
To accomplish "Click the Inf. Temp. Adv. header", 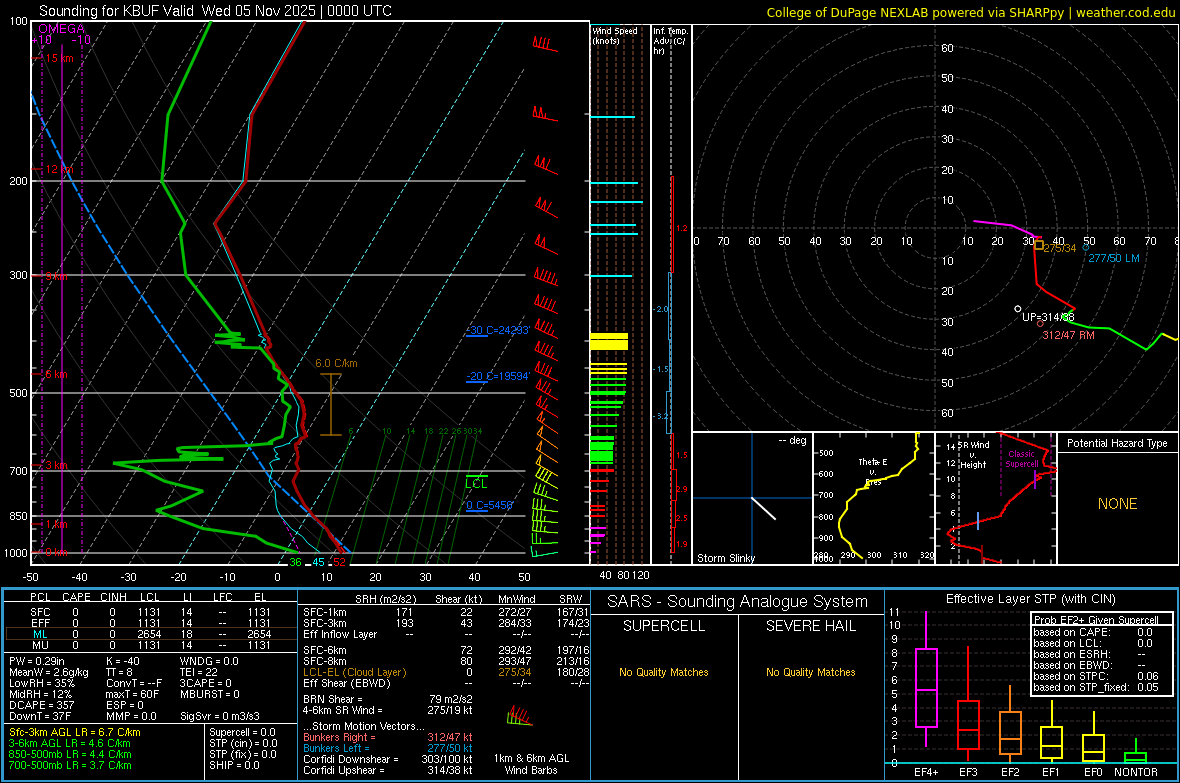I will [x=670, y=41].
